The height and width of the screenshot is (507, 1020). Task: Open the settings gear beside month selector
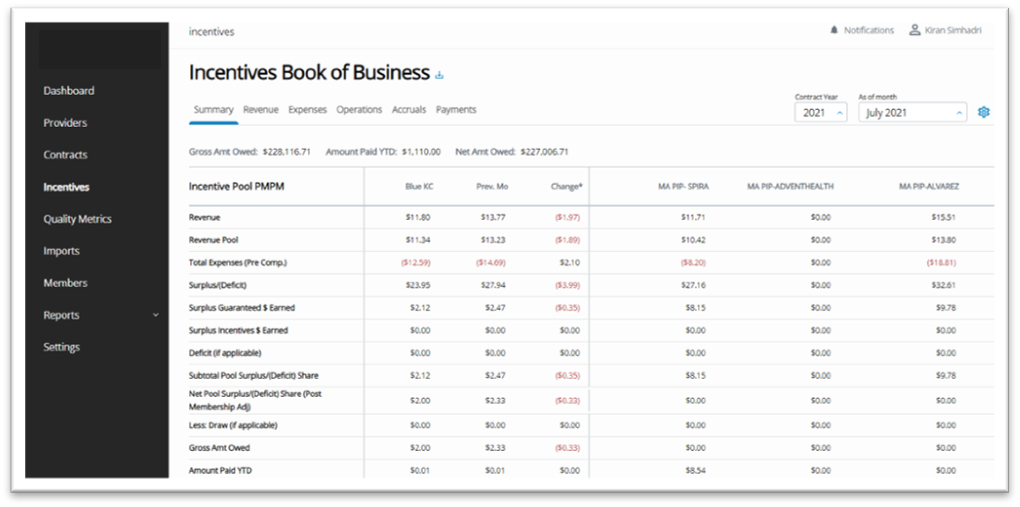(x=983, y=113)
